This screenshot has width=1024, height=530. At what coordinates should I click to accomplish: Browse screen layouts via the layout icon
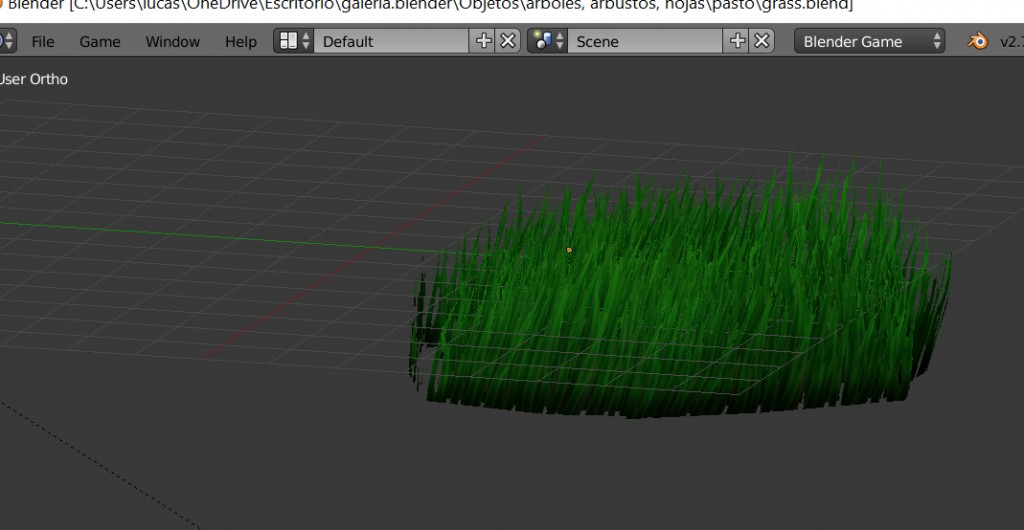point(294,42)
